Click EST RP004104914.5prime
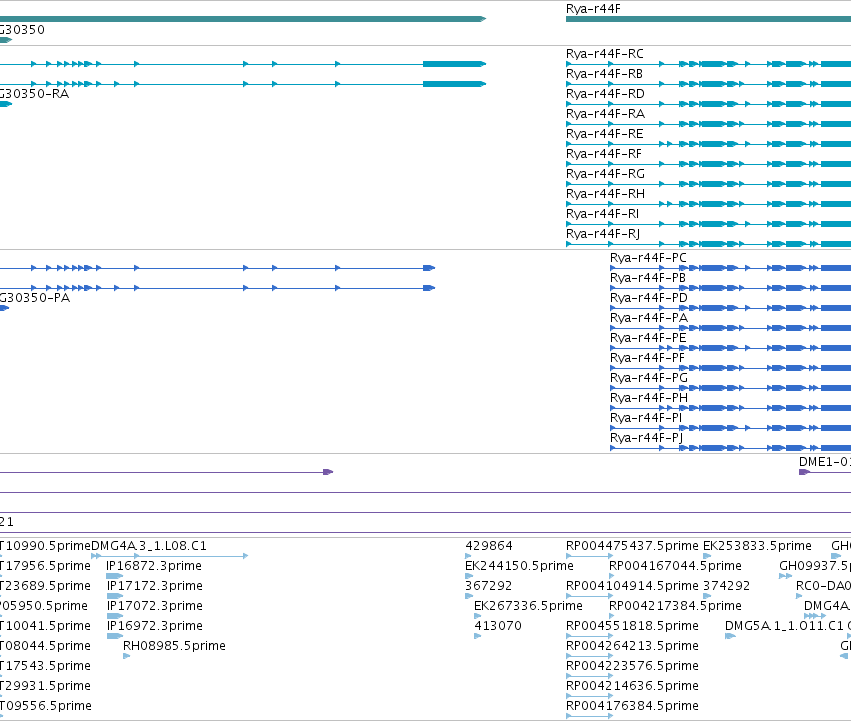The width and height of the screenshot is (851, 721). coord(632,586)
